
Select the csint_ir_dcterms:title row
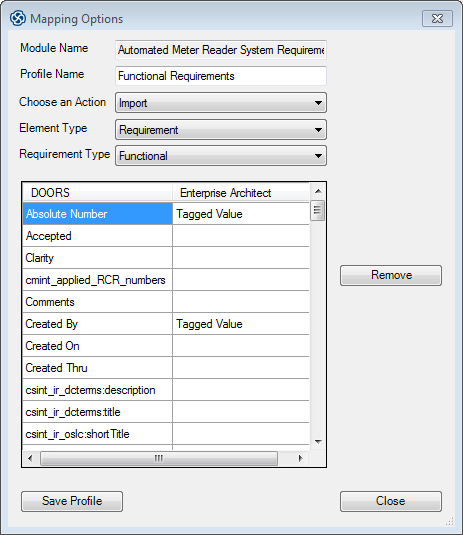click(166, 412)
